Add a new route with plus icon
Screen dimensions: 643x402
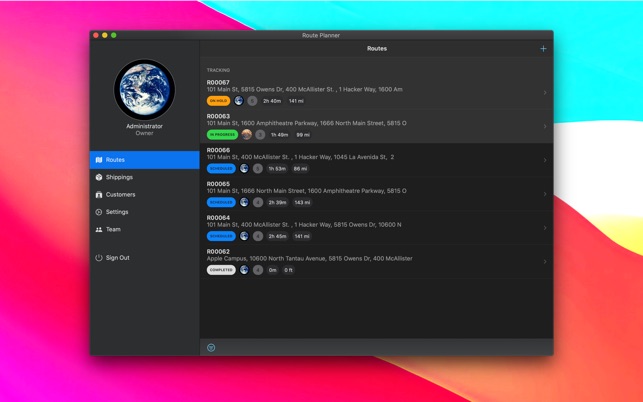click(x=543, y=48)
